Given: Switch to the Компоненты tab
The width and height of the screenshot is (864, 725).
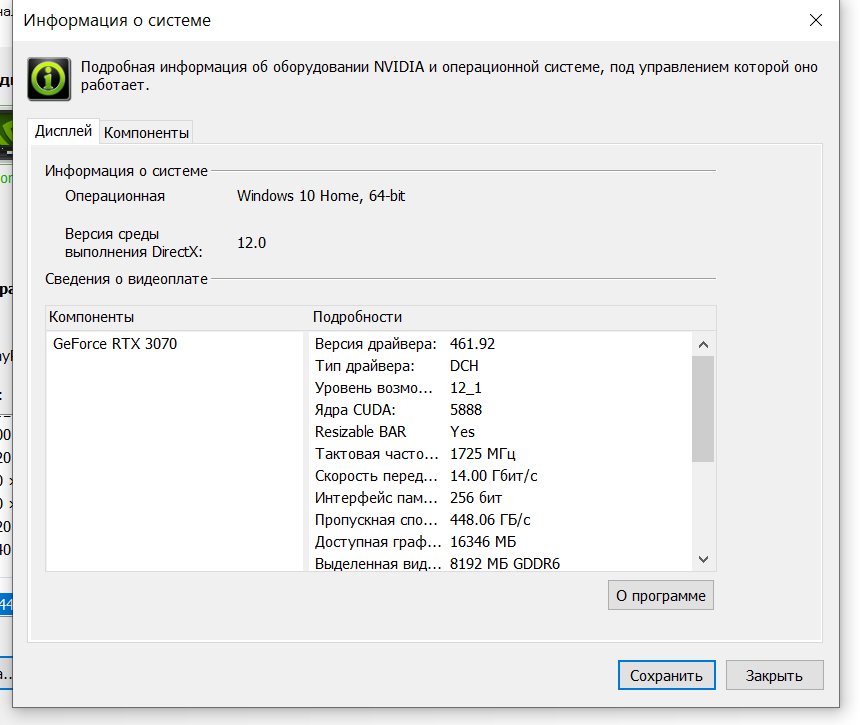Looking at the screenshot, I should coord(146,133).
